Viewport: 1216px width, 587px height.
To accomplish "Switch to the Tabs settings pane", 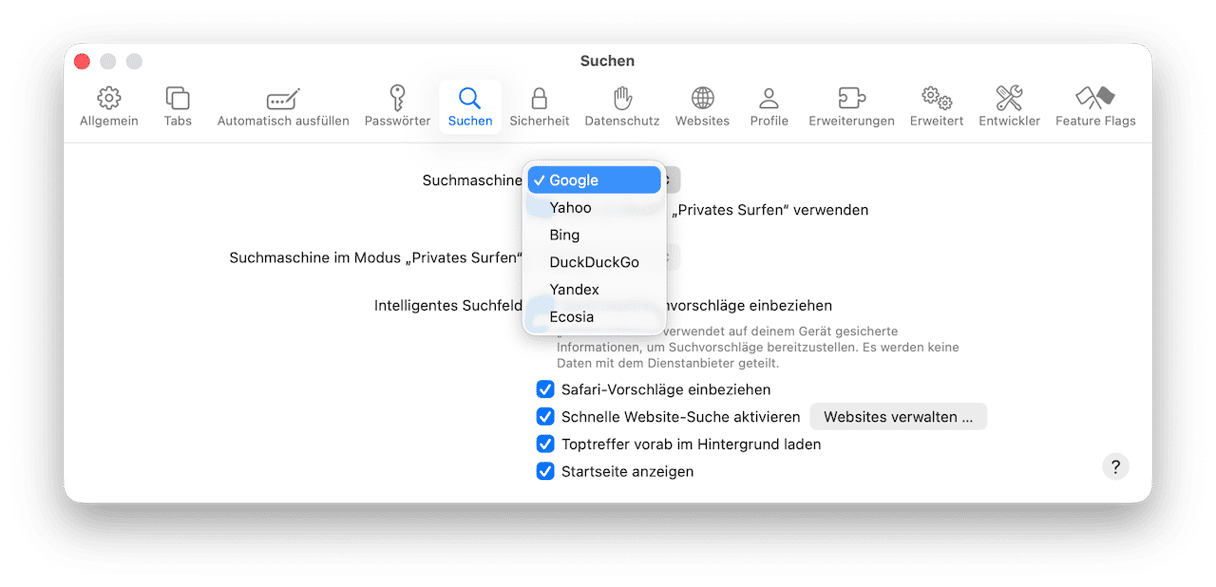I will [x=178, y=107].
